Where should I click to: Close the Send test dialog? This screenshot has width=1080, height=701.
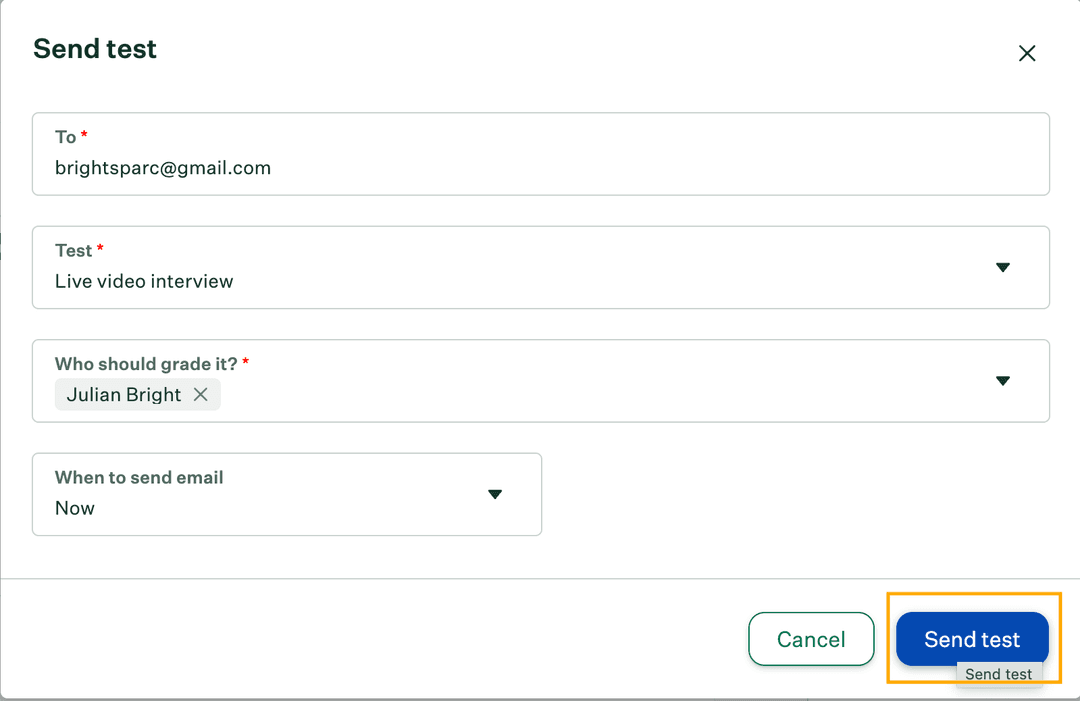point(1027,54)
